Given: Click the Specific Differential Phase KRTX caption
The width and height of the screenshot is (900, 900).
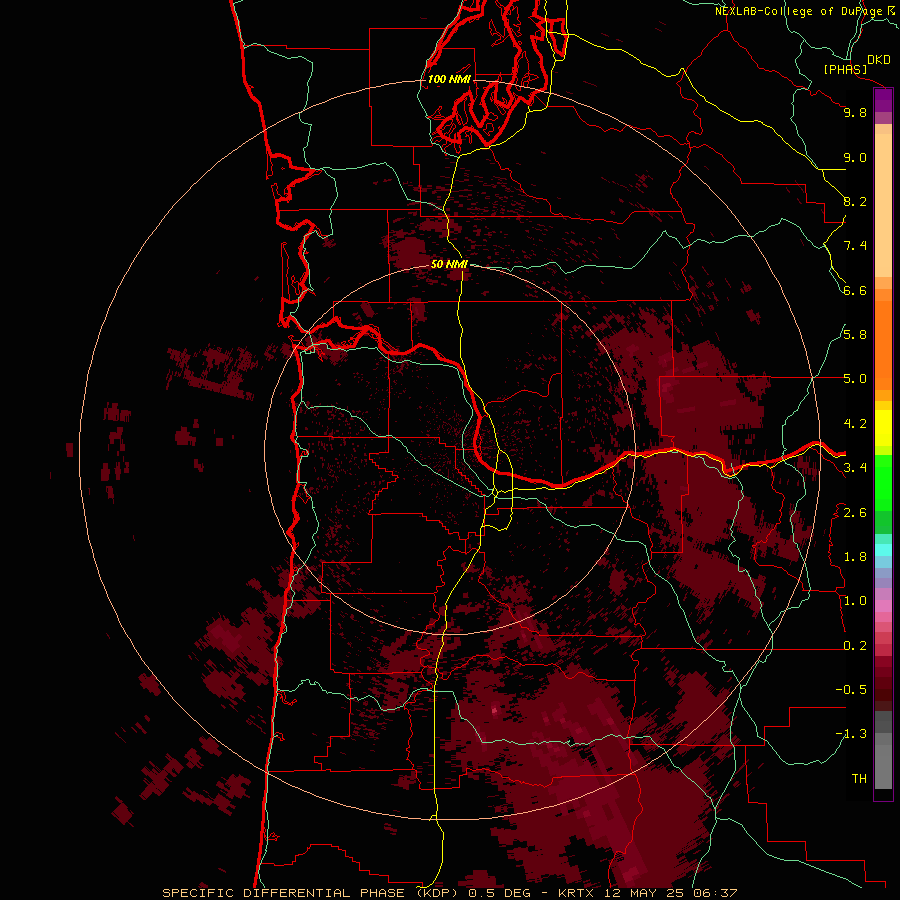Looking at the screenshot, I should pyautogui.click(x=449, y=893).
